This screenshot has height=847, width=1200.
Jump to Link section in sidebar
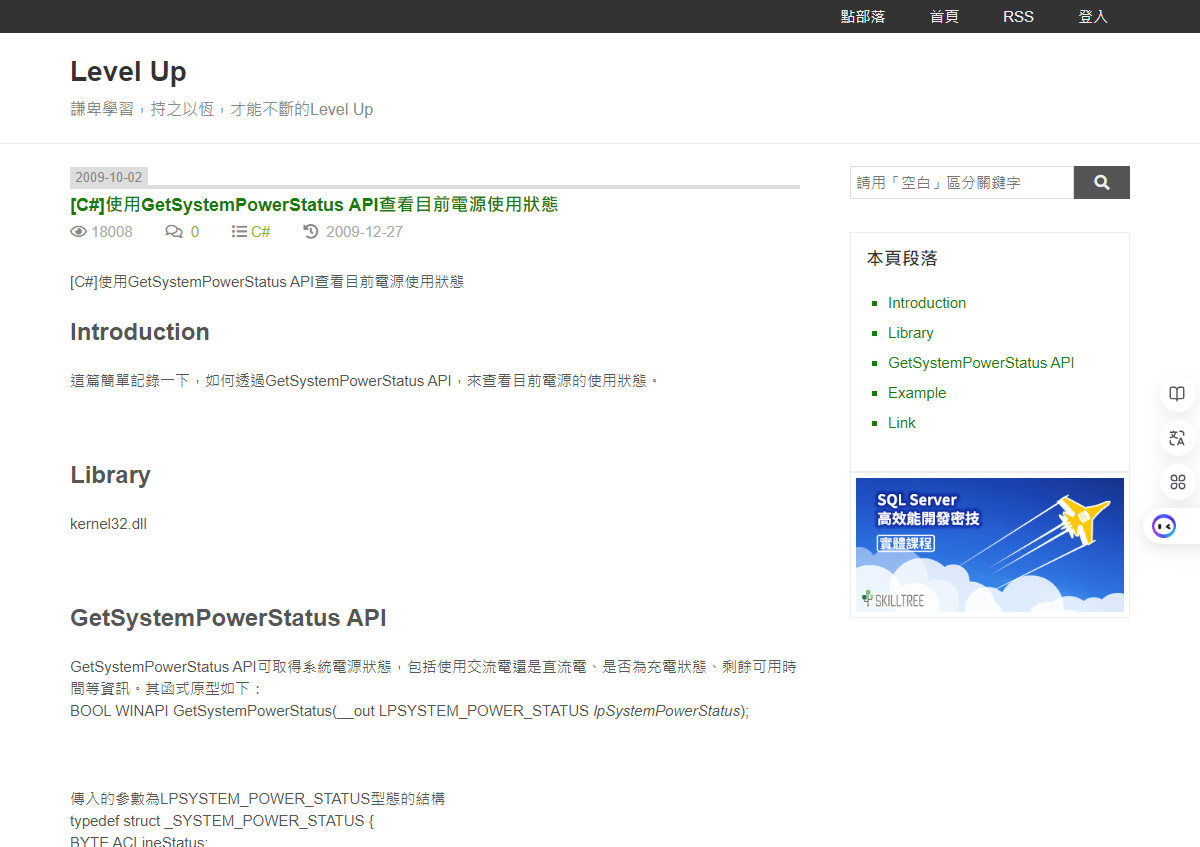pos(901,423)
